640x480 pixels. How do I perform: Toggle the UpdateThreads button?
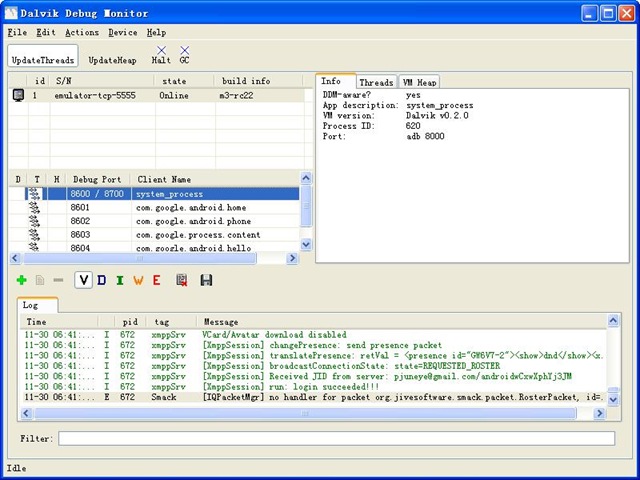click(43, 56)
